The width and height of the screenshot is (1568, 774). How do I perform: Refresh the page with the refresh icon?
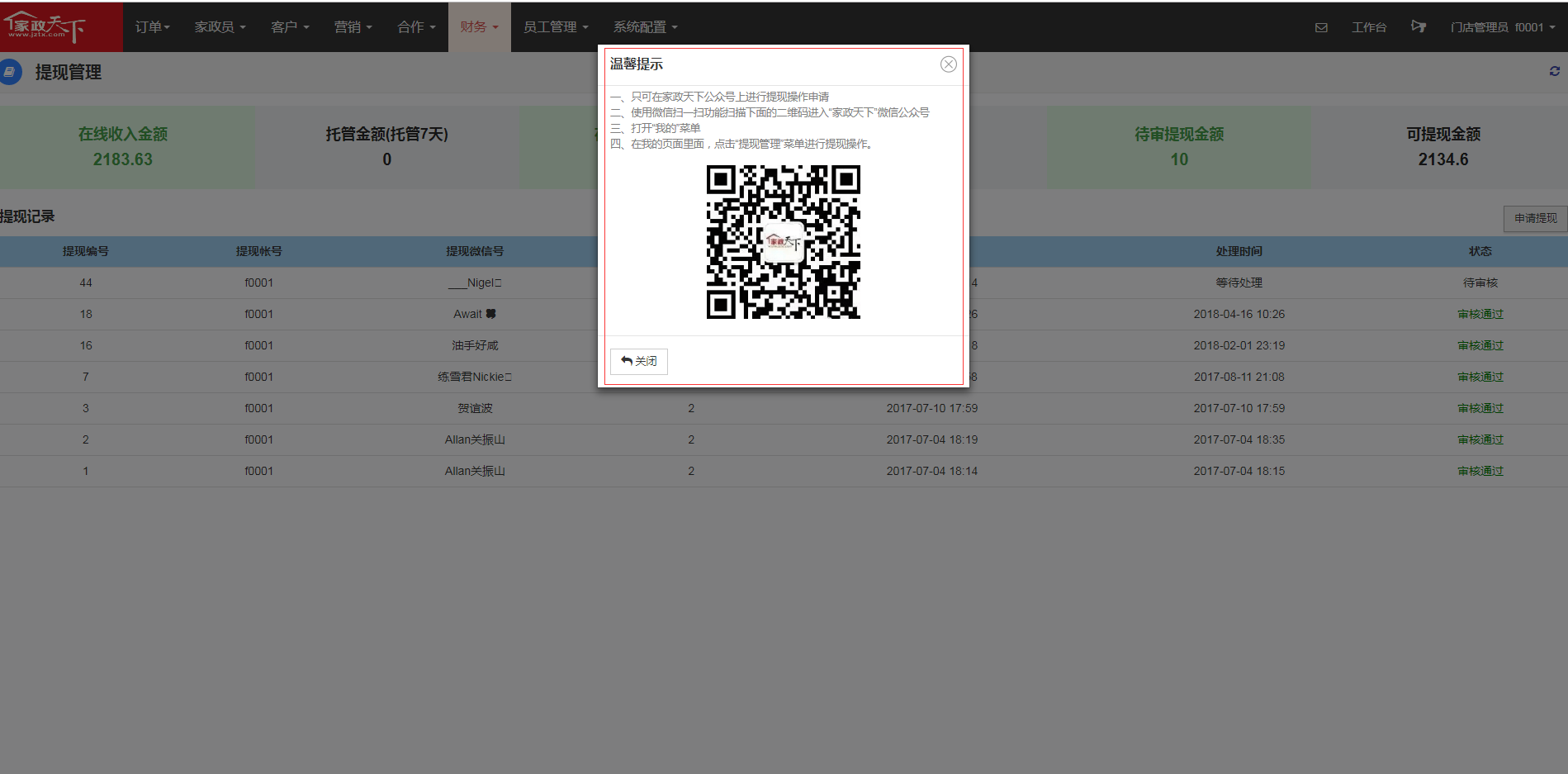(x=1555, y=71)
